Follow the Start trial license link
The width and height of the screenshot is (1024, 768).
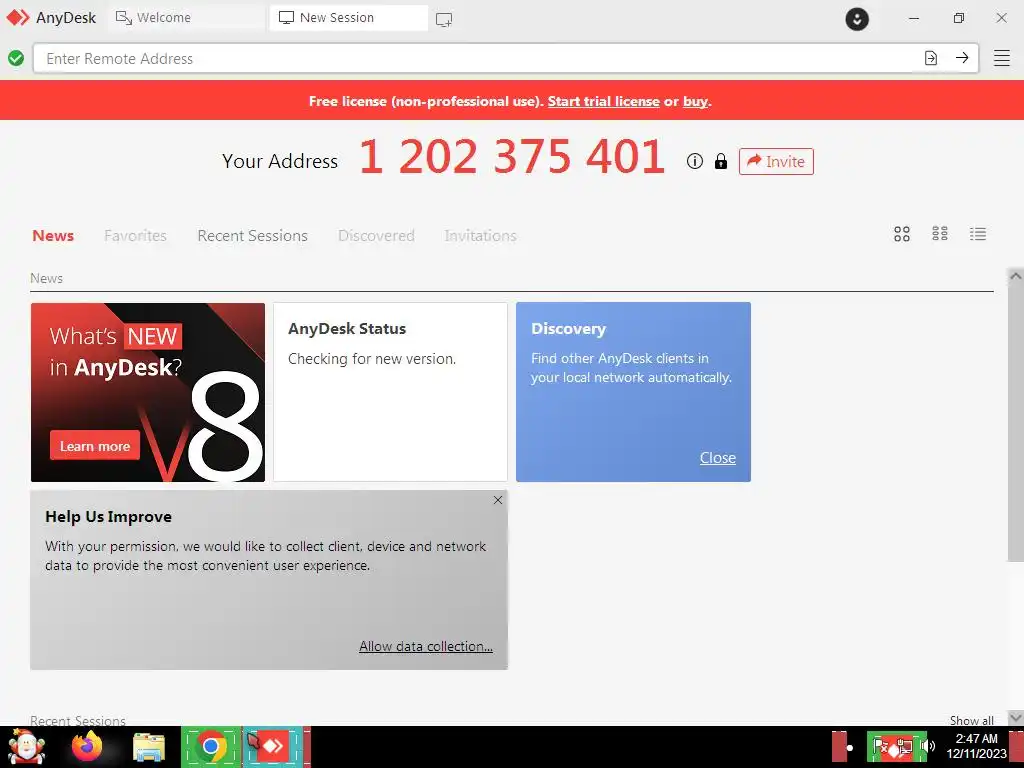click(x=603, y=101)
